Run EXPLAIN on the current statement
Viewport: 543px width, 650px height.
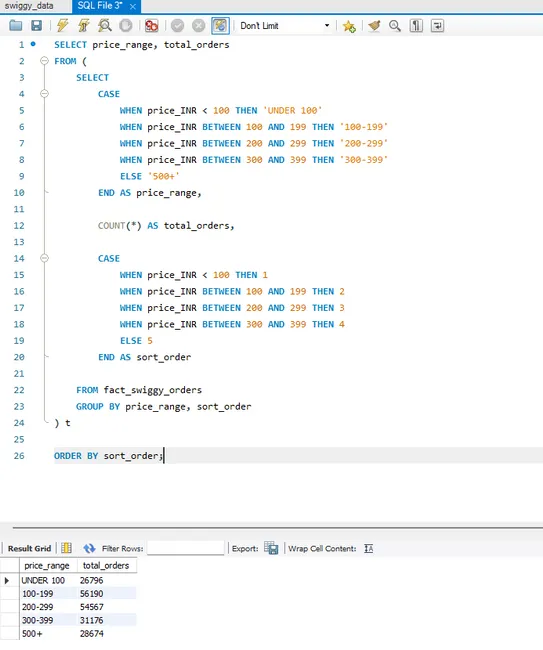(104, 26)
